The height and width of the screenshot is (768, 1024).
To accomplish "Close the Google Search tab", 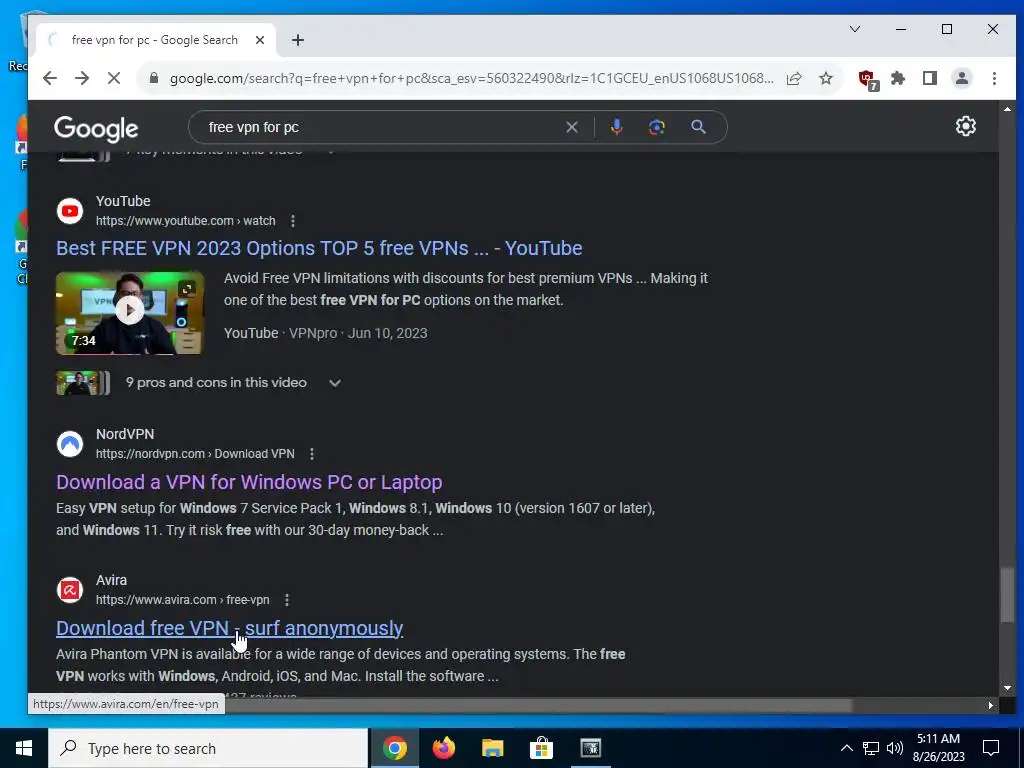I will pyautogui.click(x=260, y=40).
